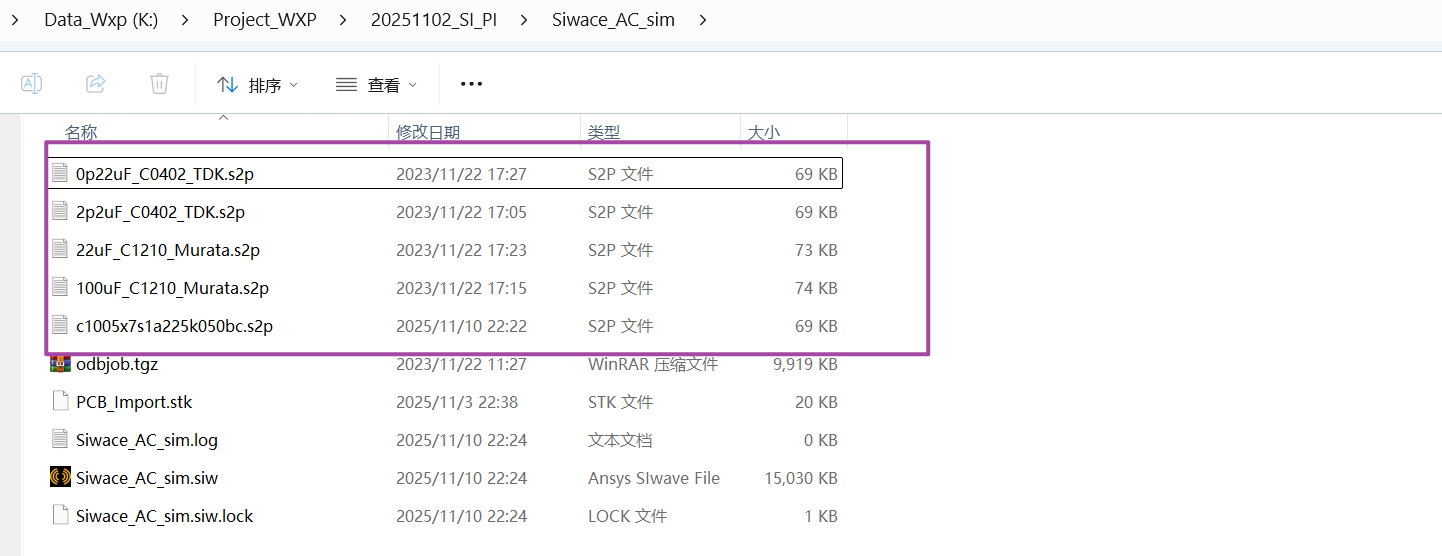The image size is (1442, 556).
Task: Click the file icon of 2p2uF_C0402_TDK.s2p
Action: pos(60,211)
